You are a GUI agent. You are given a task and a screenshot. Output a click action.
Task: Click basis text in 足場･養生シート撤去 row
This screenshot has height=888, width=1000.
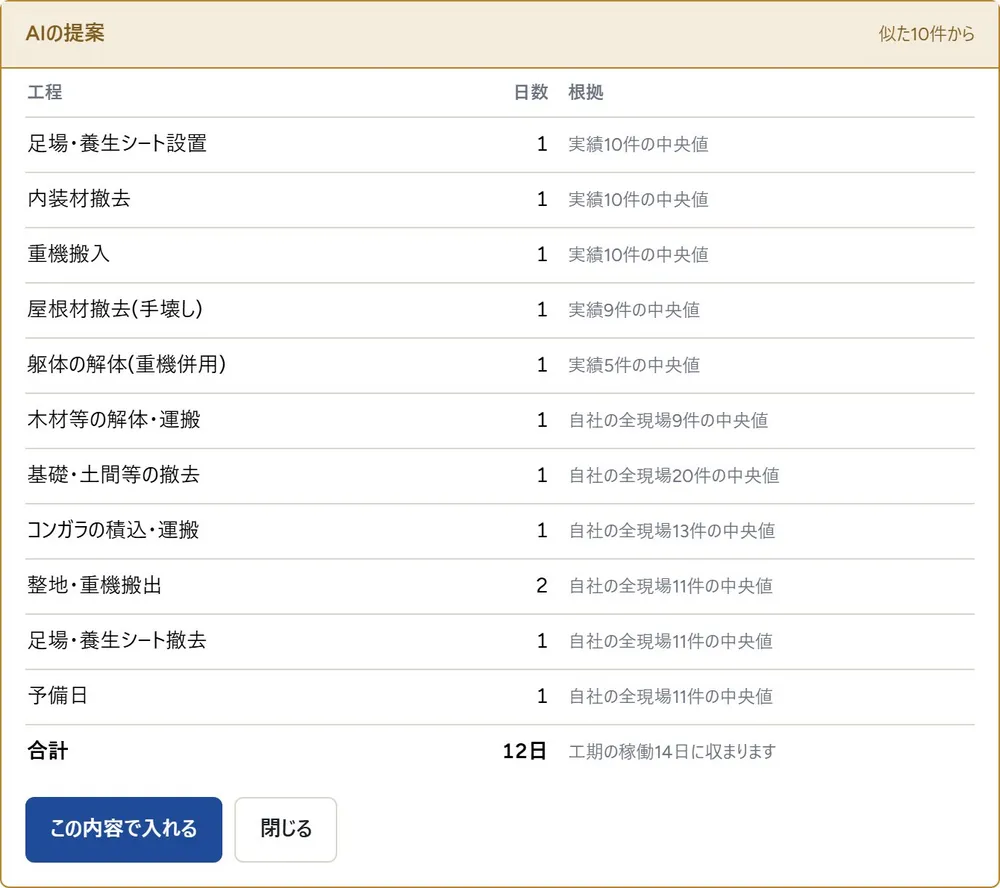coord(670,641)
